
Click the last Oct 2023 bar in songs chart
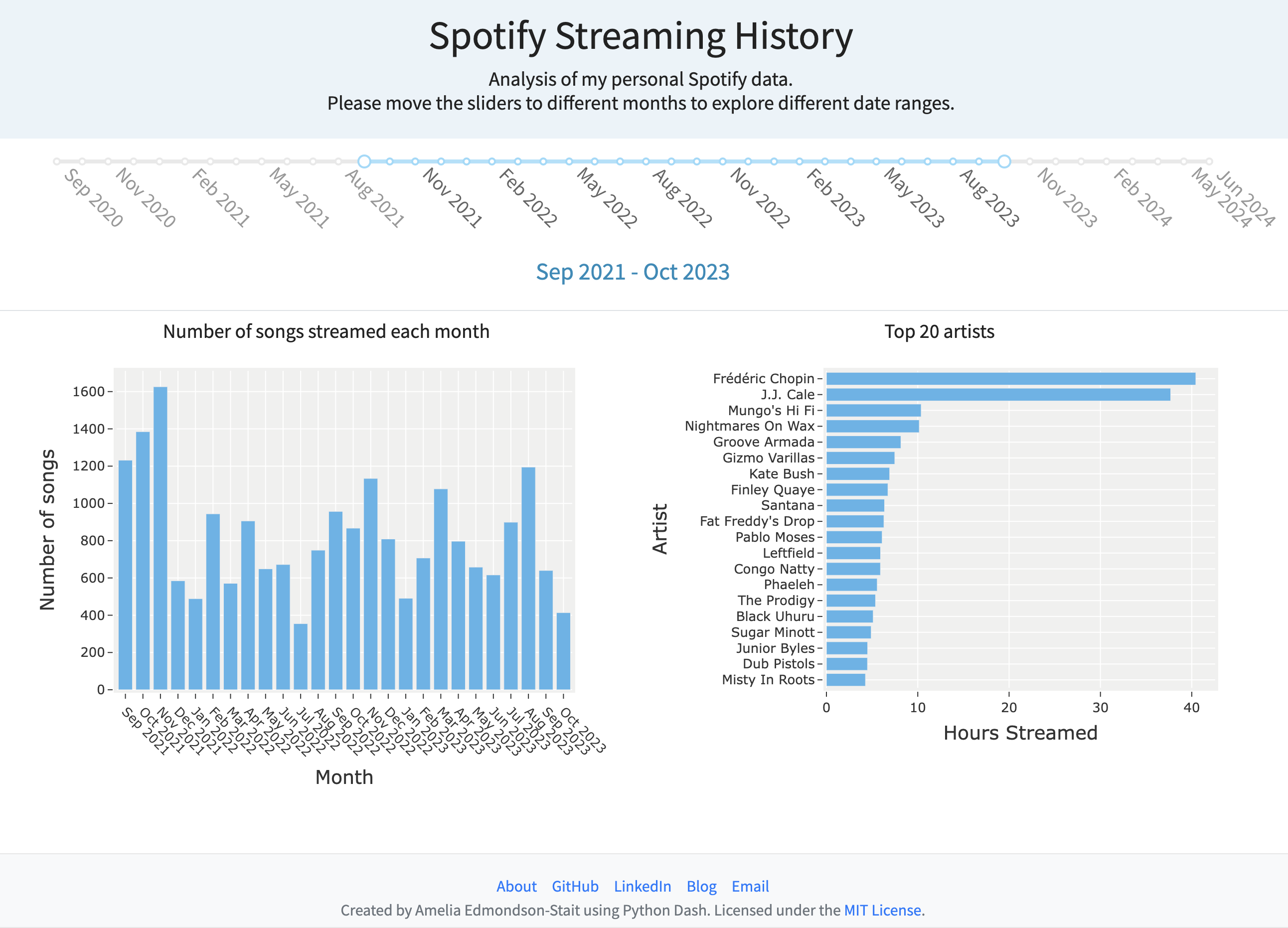point(563,651)
